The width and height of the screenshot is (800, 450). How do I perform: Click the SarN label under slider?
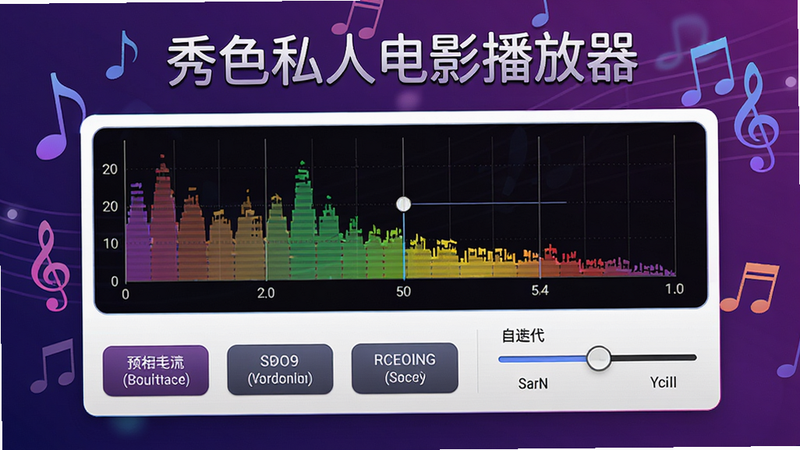[533, 383]
